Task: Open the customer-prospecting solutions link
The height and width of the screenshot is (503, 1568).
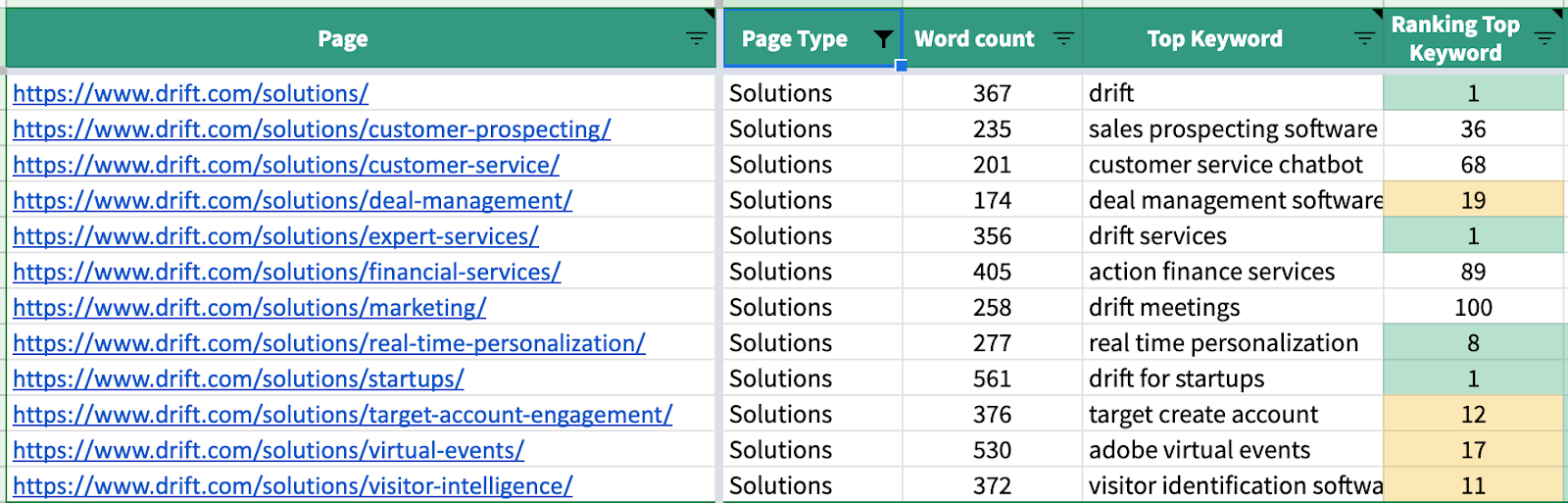Action: (312, 129)
